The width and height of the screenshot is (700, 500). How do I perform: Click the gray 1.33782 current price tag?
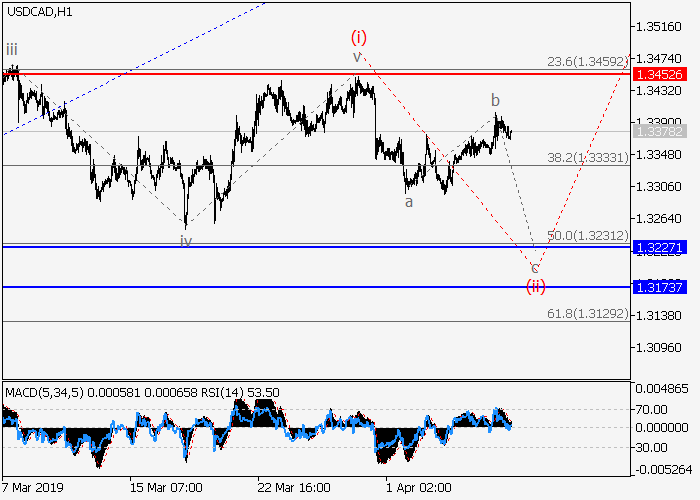pyautogui.click(x=659, y=131)
